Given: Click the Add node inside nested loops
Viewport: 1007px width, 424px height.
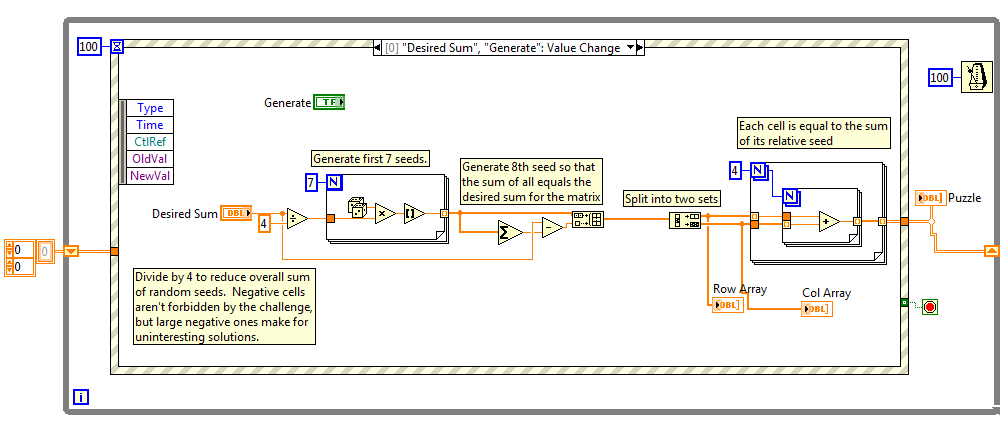Looking at the screenshot, I should 829,221.
